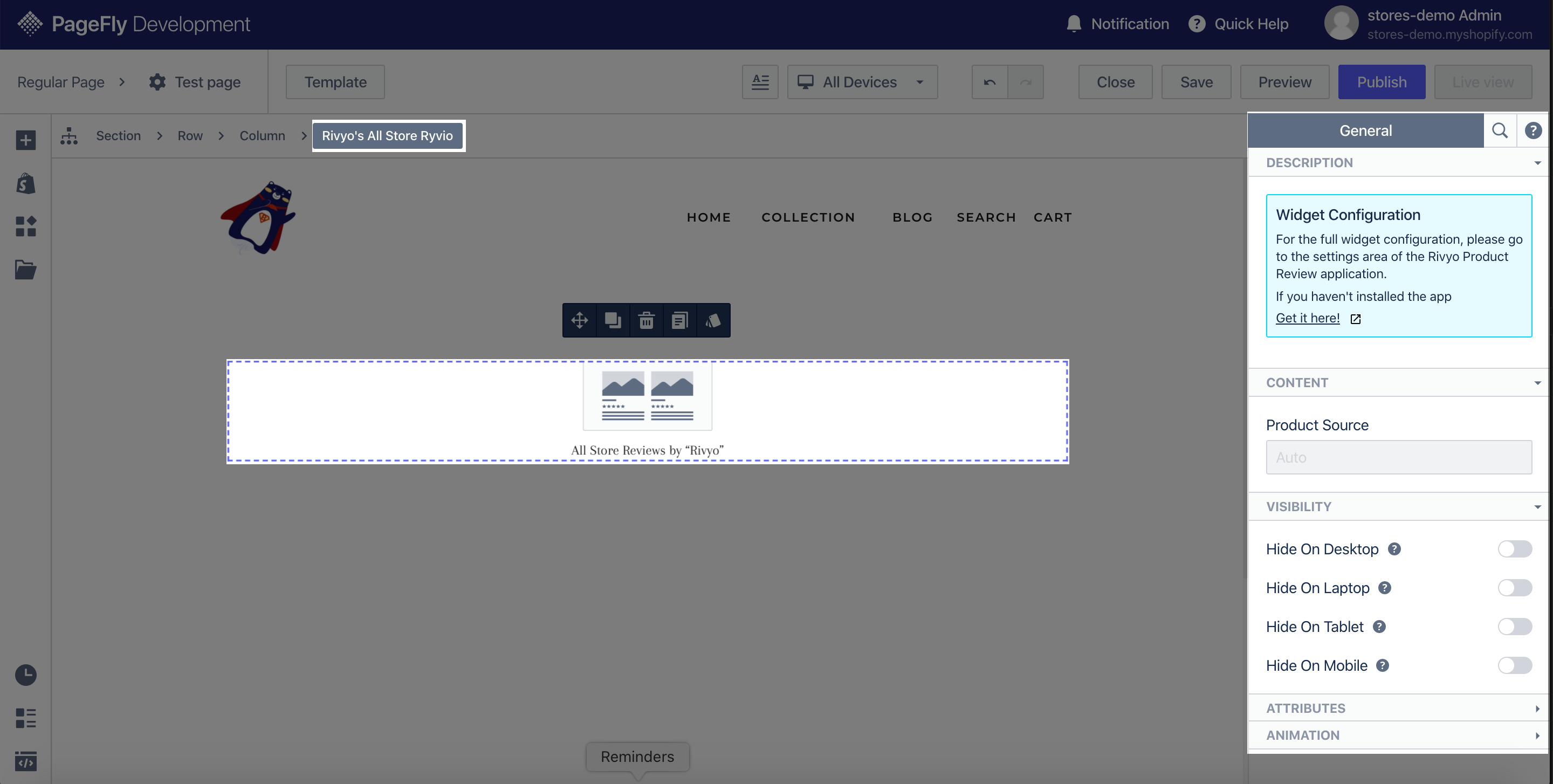Open inspector help question icon
This screenshot has height=784, width=1553.
(1533, 130)
